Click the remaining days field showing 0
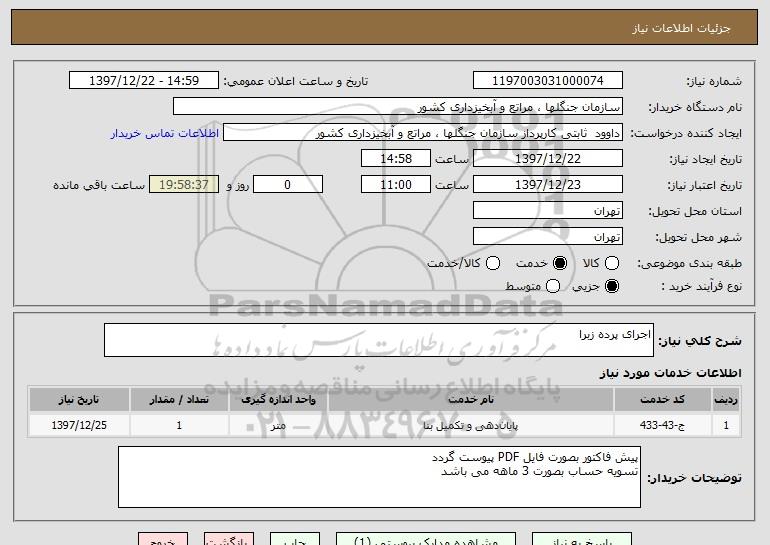This screenshot has height=545, width=770. (288, 185)
